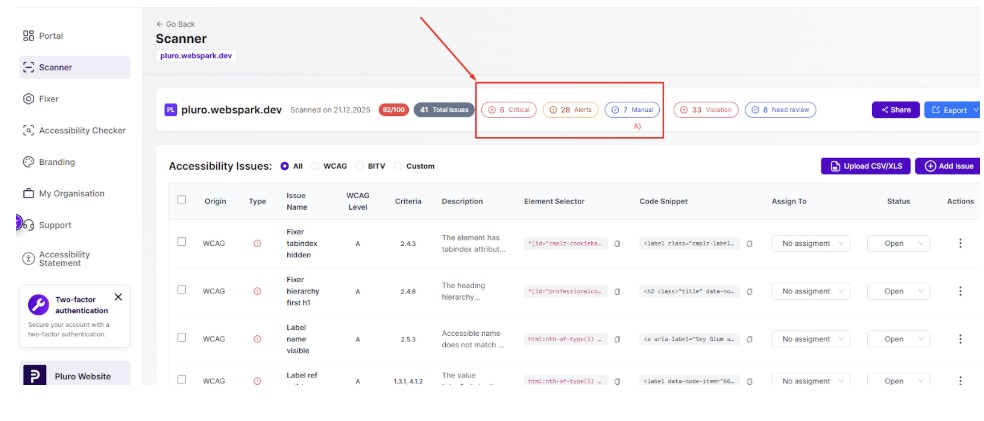Check the Fixer hierarchy first h1 checkbox
Image resolution: width=984 pixels, height=421 pixels.
(x=181, y=290)
